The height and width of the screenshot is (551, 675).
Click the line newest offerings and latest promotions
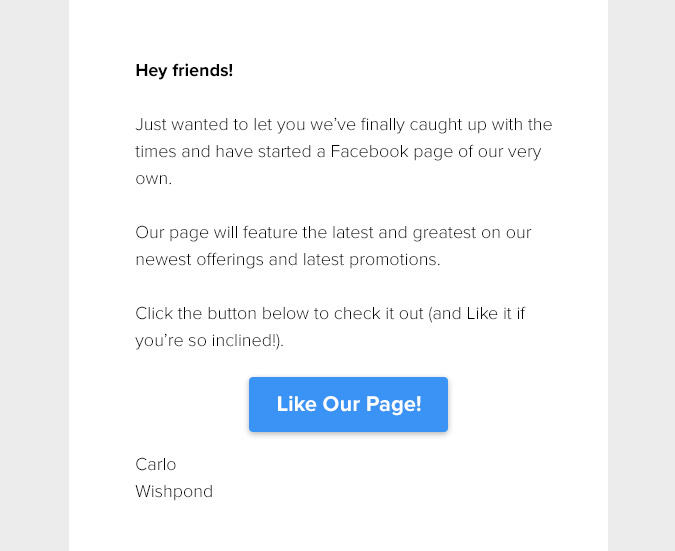[x=288, y=260]
